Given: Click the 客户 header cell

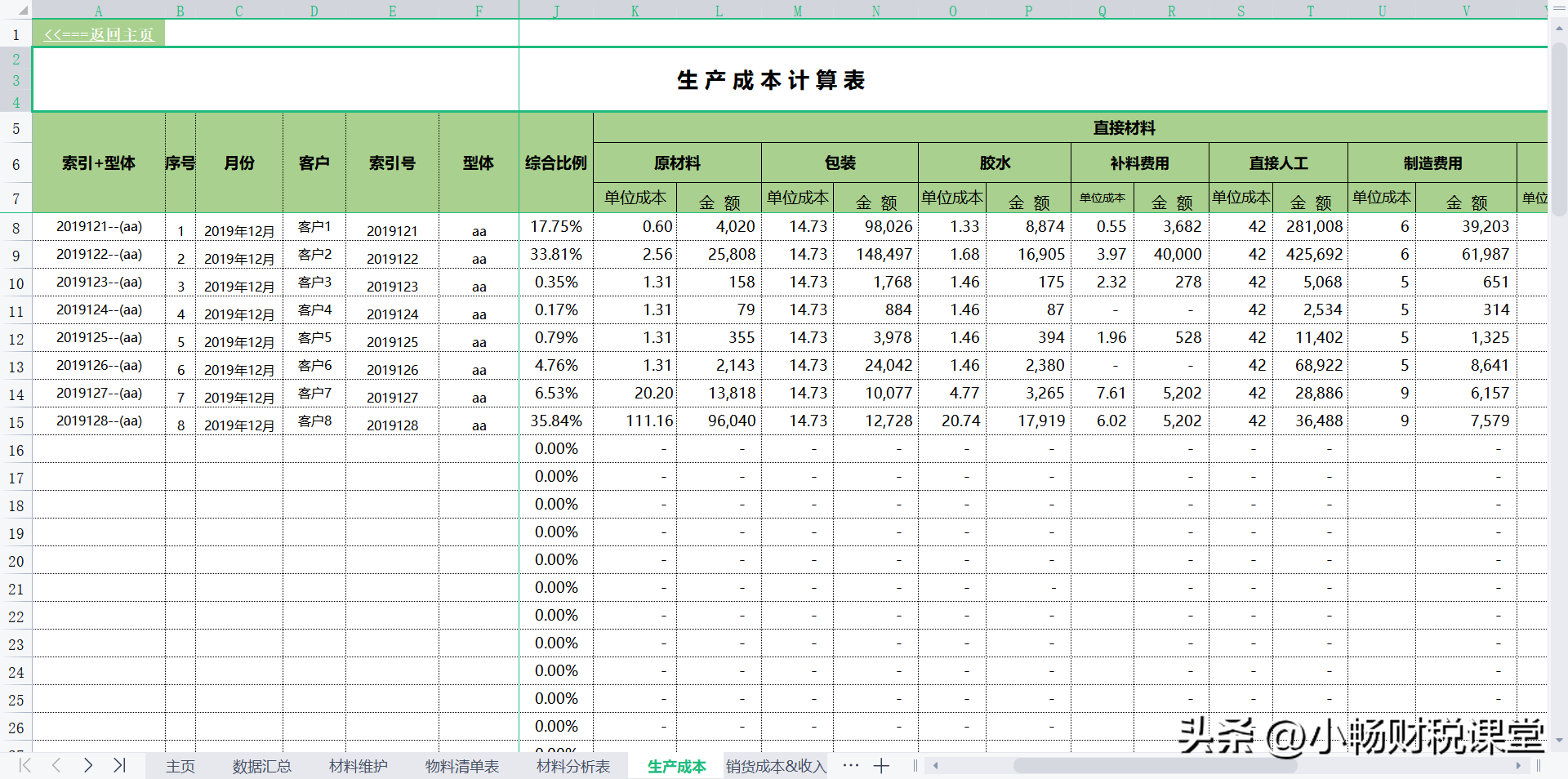Looking at the screenshot, I should click(x=314, y=163).
